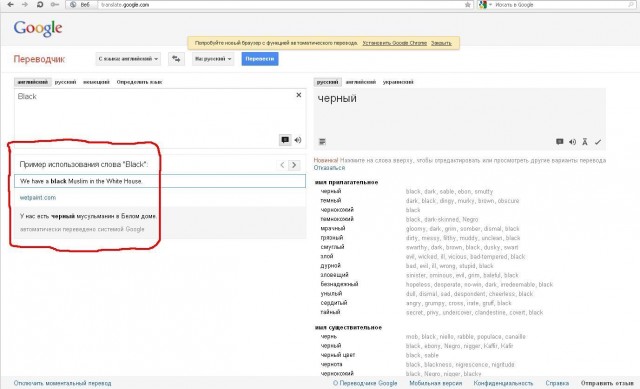Select dictionary entry 'безнадежный'

(x=339, y=284)
